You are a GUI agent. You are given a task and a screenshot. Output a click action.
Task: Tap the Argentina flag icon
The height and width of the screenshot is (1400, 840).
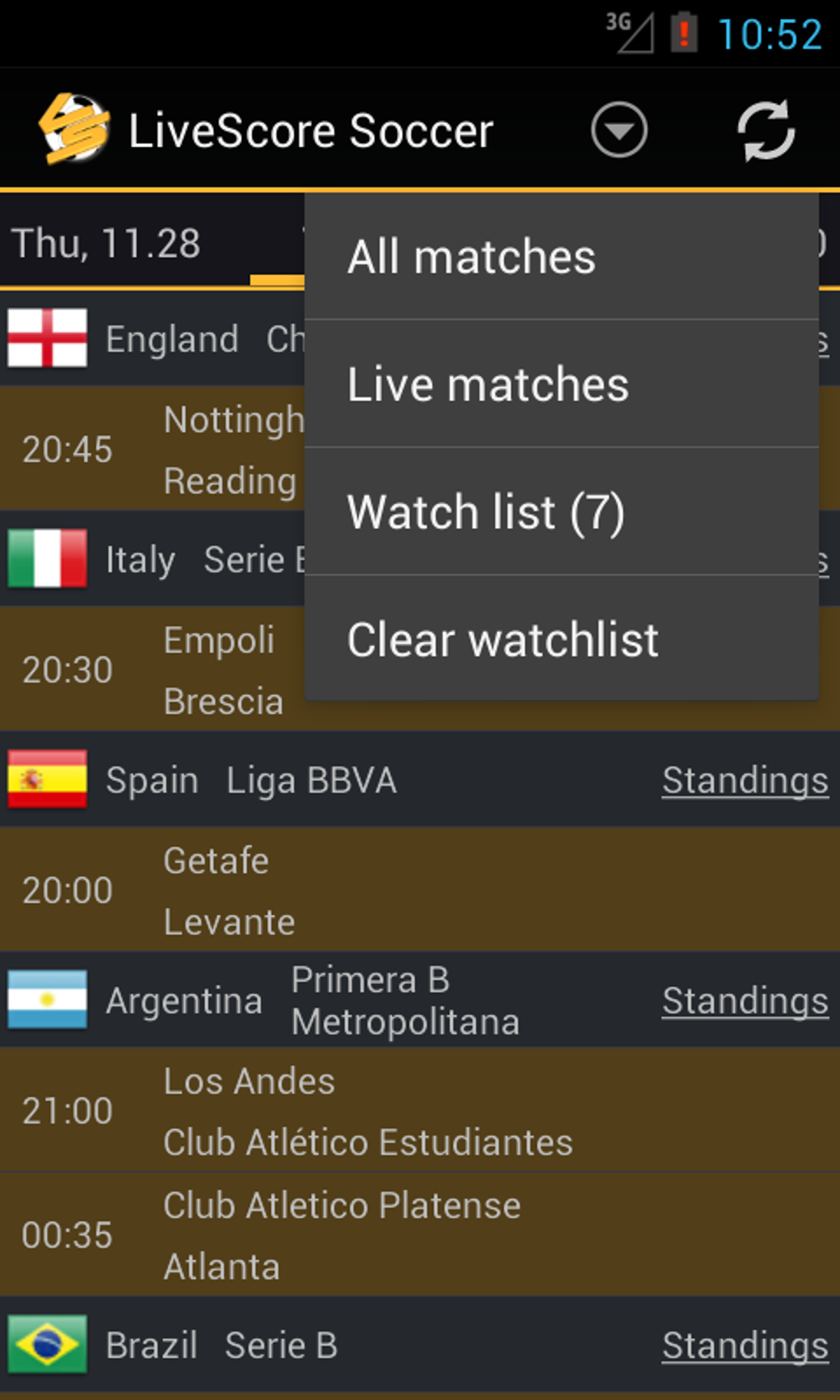click(47, 1000)
